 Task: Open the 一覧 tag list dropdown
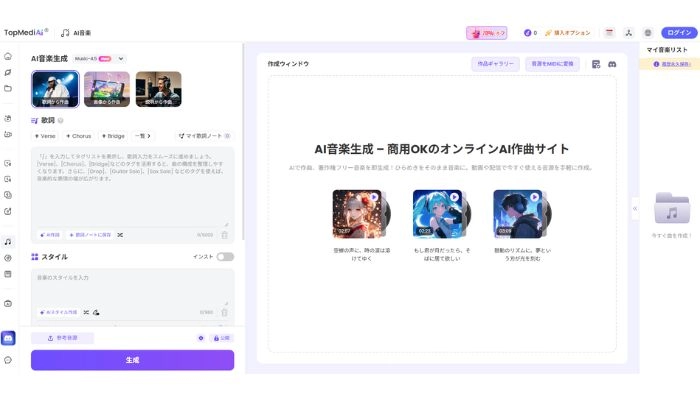point(146,135)
